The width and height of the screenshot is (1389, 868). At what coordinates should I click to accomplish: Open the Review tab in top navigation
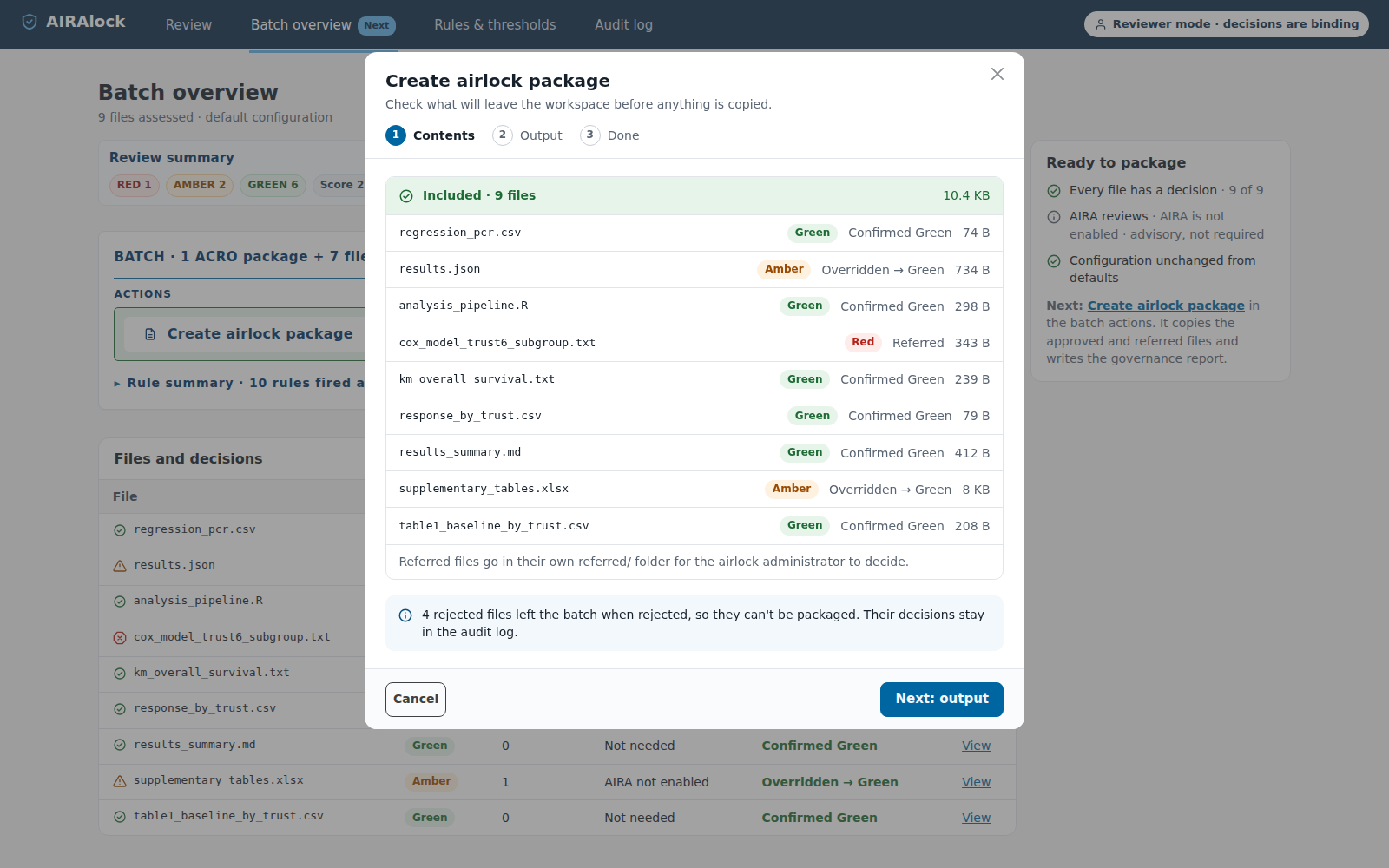[x=188, y=25]
